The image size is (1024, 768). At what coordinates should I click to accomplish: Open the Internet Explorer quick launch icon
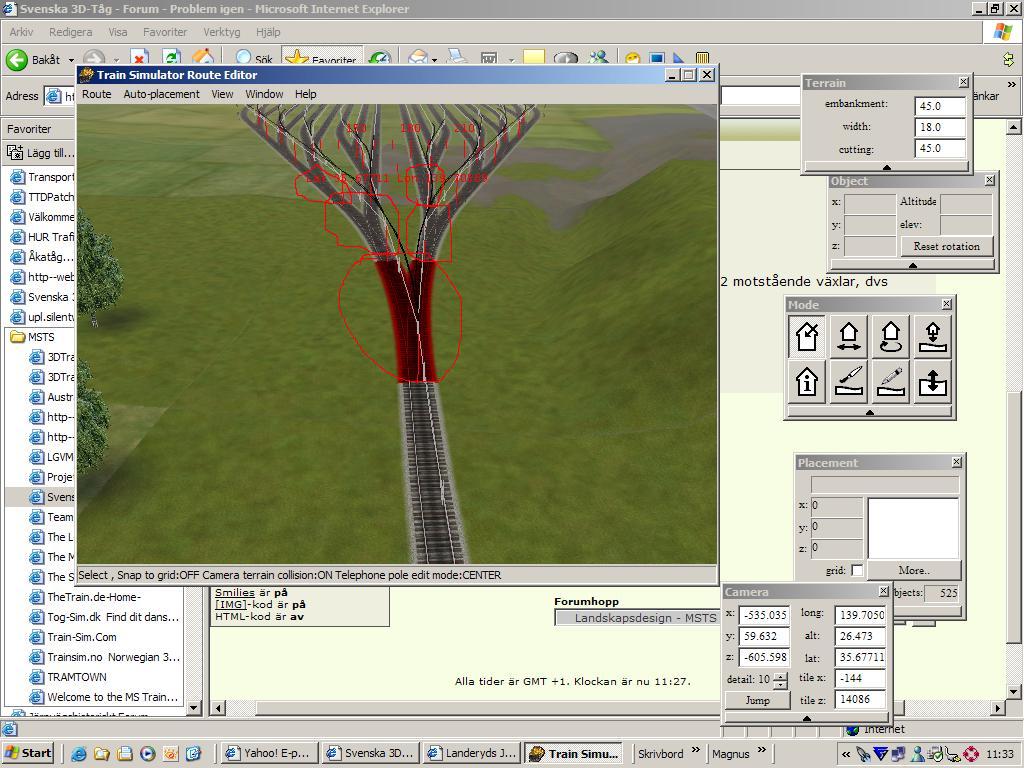pos(79,754)
